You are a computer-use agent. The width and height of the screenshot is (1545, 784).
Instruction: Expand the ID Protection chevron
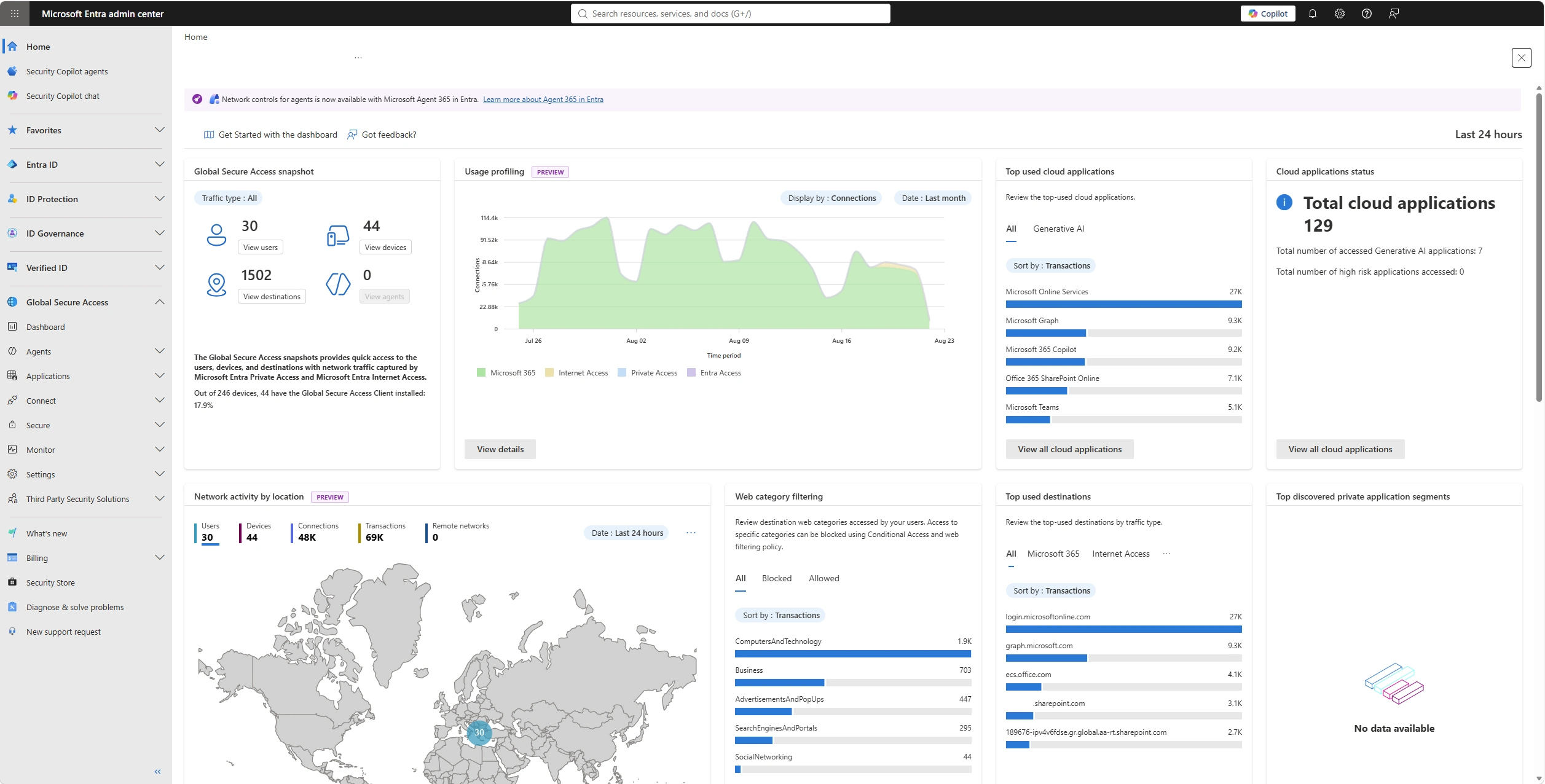click(160, 199)
